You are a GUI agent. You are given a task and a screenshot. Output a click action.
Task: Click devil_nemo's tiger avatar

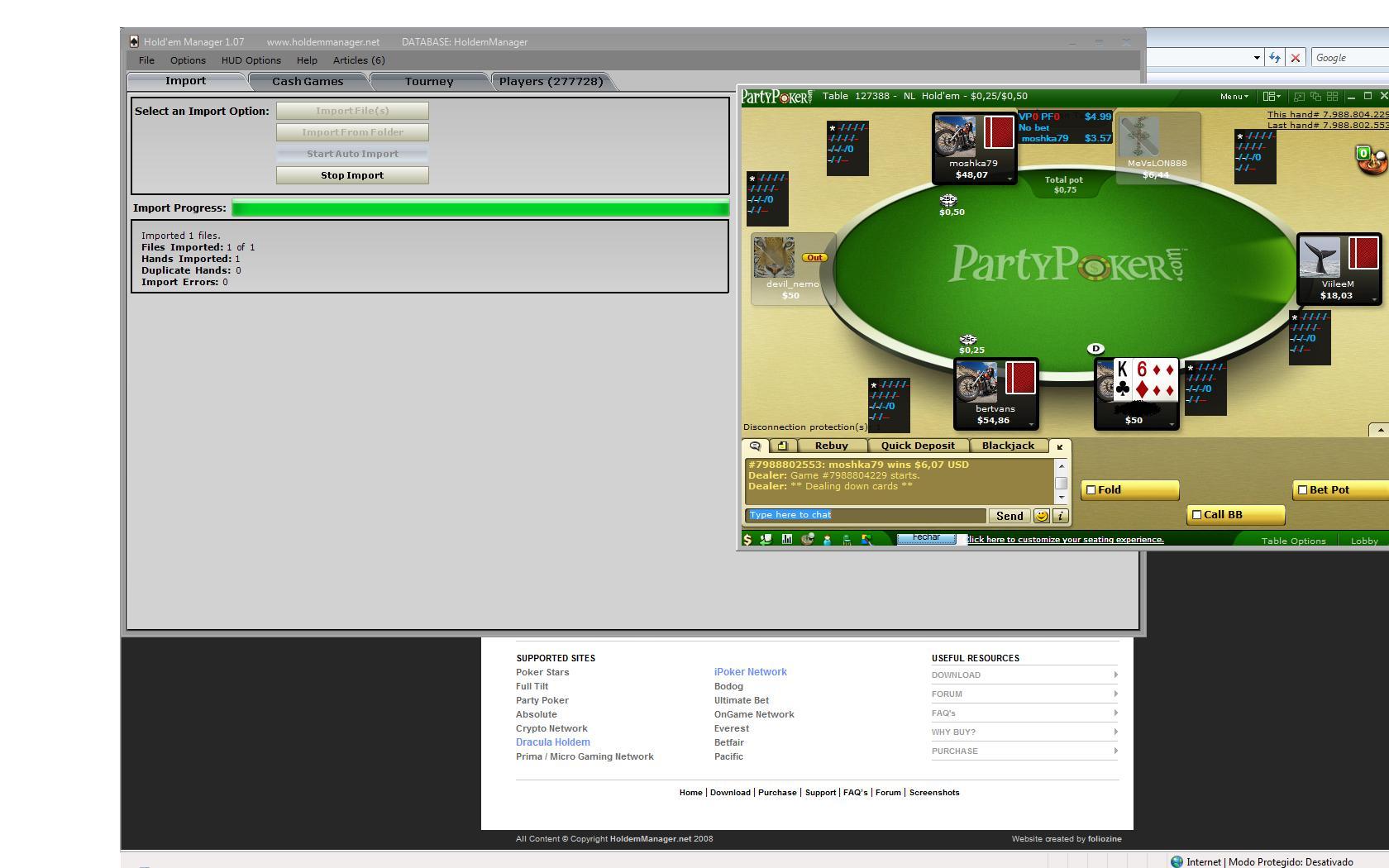point(774,258)
